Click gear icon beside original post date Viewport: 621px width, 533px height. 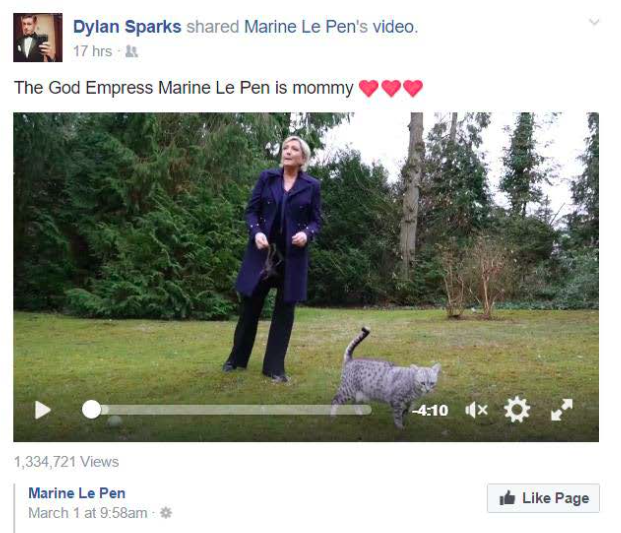tap(166, 513)
